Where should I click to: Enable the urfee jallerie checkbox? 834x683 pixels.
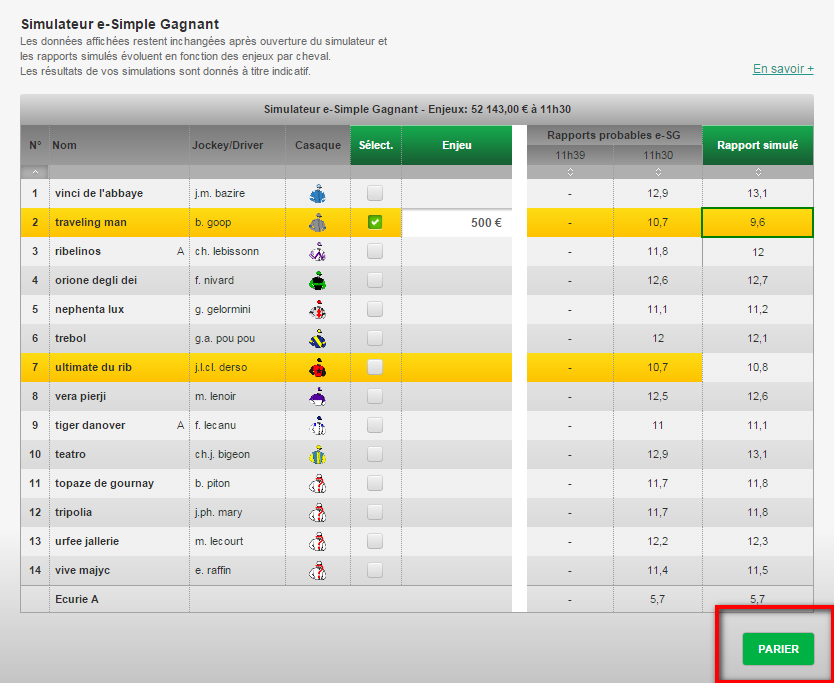(x=375, y=541)
